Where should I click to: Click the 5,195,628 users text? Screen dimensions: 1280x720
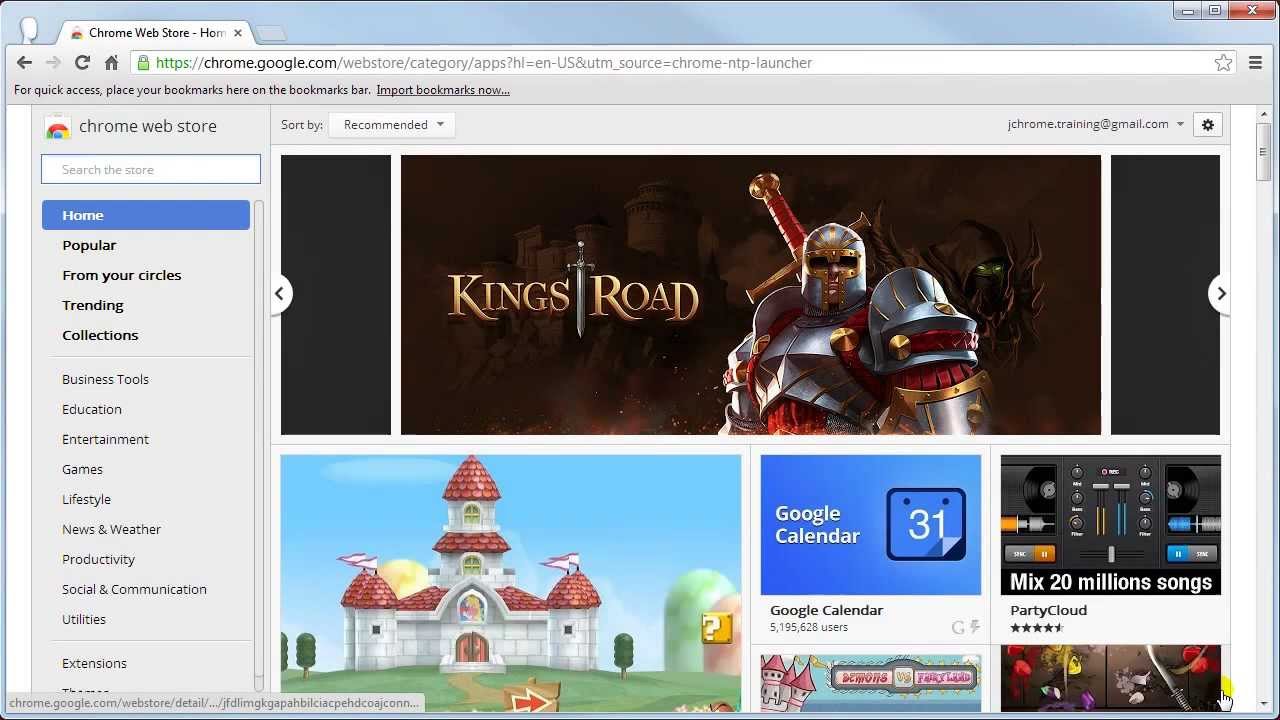pyautogui.click(x=809, y=627)
